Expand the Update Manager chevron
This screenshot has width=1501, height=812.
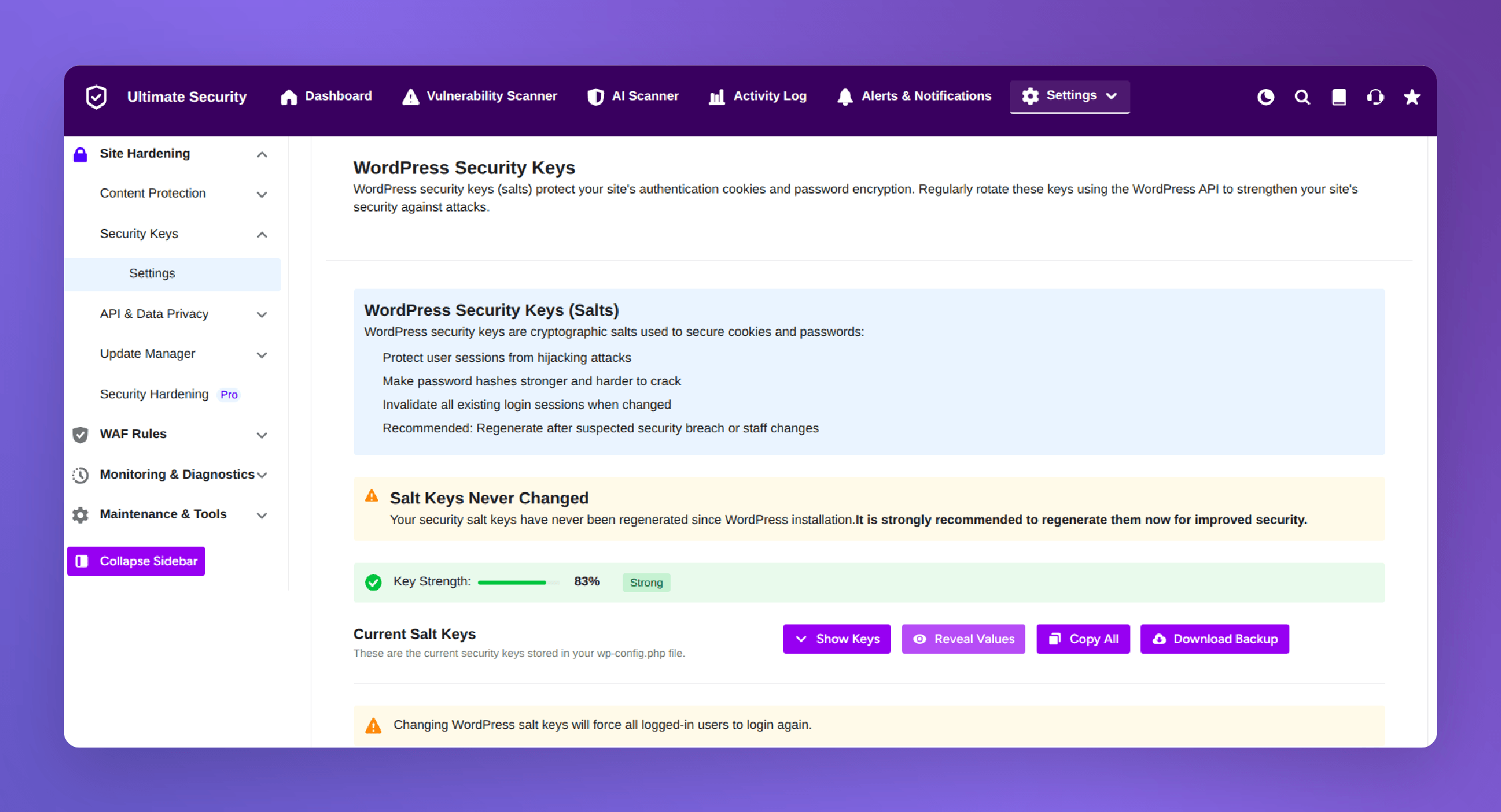pyautogui.click(x=262, y=355)
